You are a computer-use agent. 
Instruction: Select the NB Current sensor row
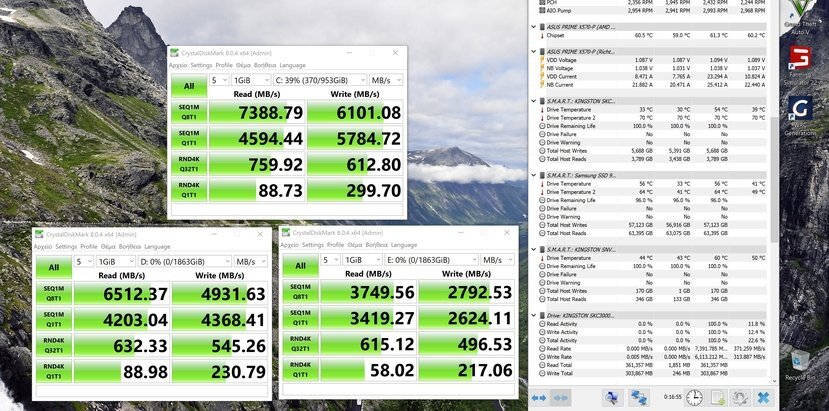tap(651, 85)
